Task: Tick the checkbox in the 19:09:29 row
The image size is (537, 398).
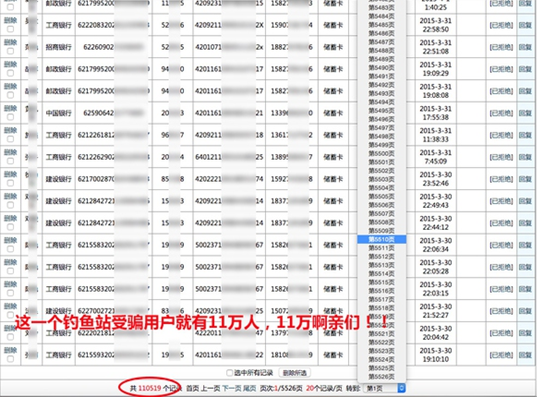Action: (10, 73)
